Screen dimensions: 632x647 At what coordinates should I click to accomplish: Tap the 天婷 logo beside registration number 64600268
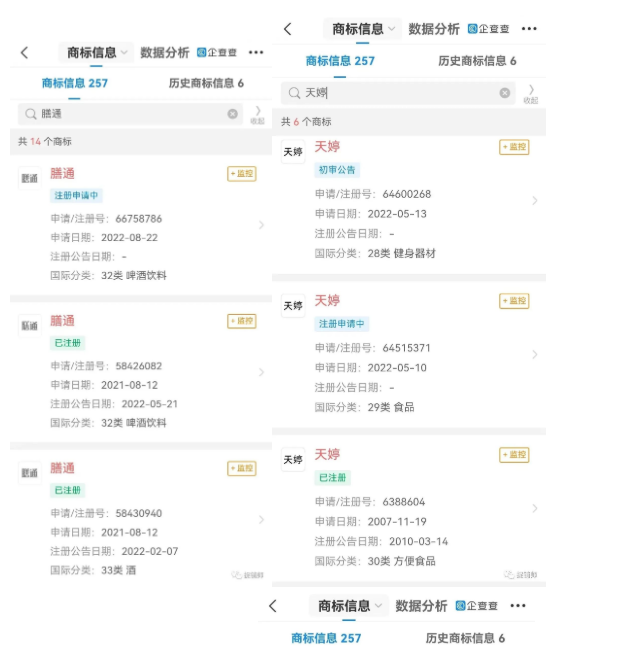(293, 152)
